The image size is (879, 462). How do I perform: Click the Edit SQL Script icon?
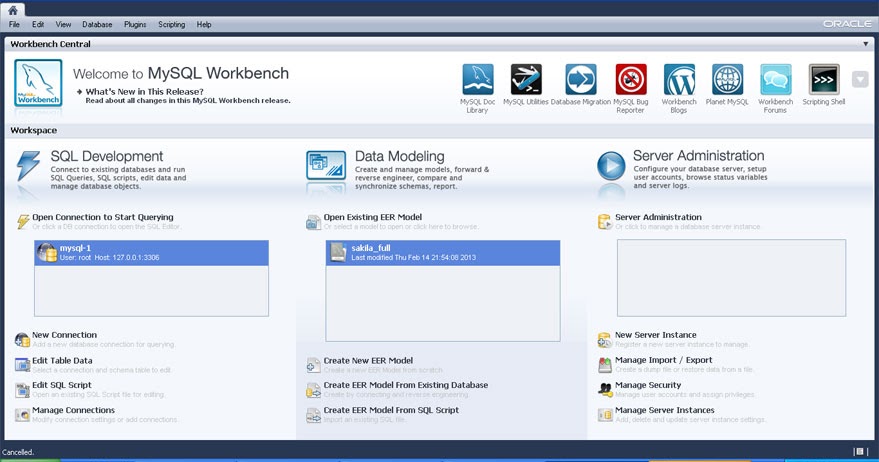click(22, 390)
